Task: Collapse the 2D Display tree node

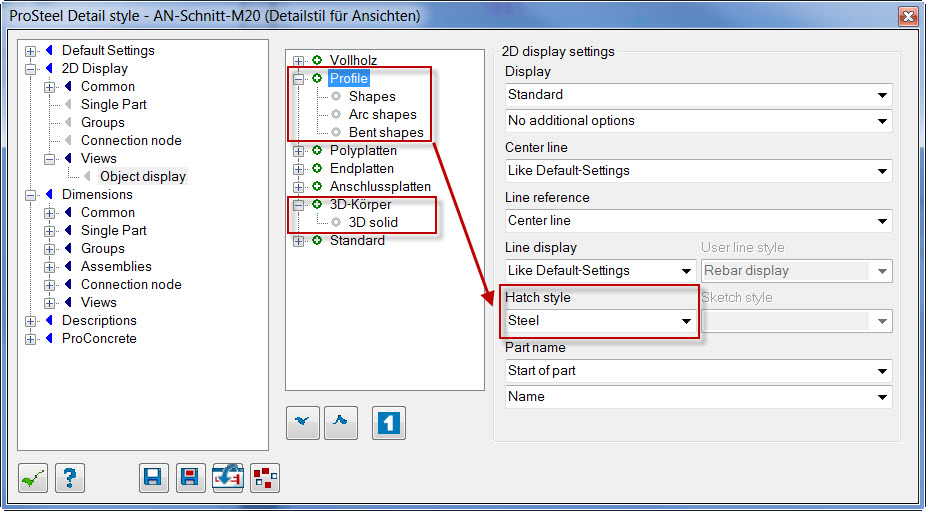Action: tap(30, 69)
